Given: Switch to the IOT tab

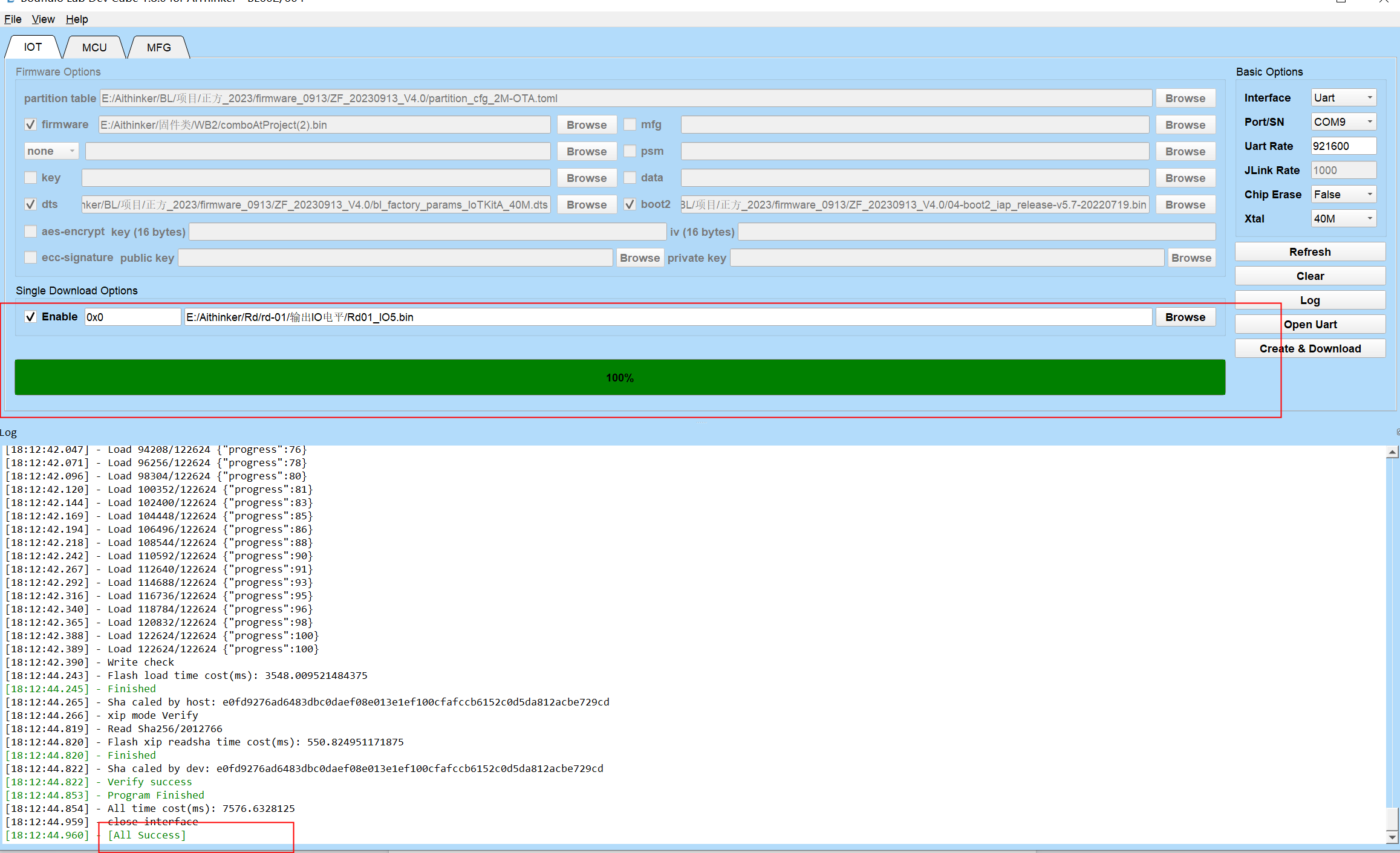Looking at the screenshot, I should (x=37, y=47).
